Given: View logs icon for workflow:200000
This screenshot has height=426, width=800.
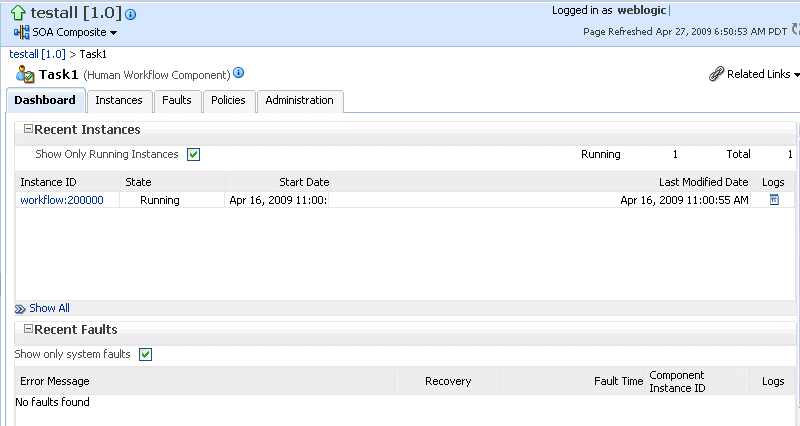Looking at the screenshot, I should pos(774,199).
